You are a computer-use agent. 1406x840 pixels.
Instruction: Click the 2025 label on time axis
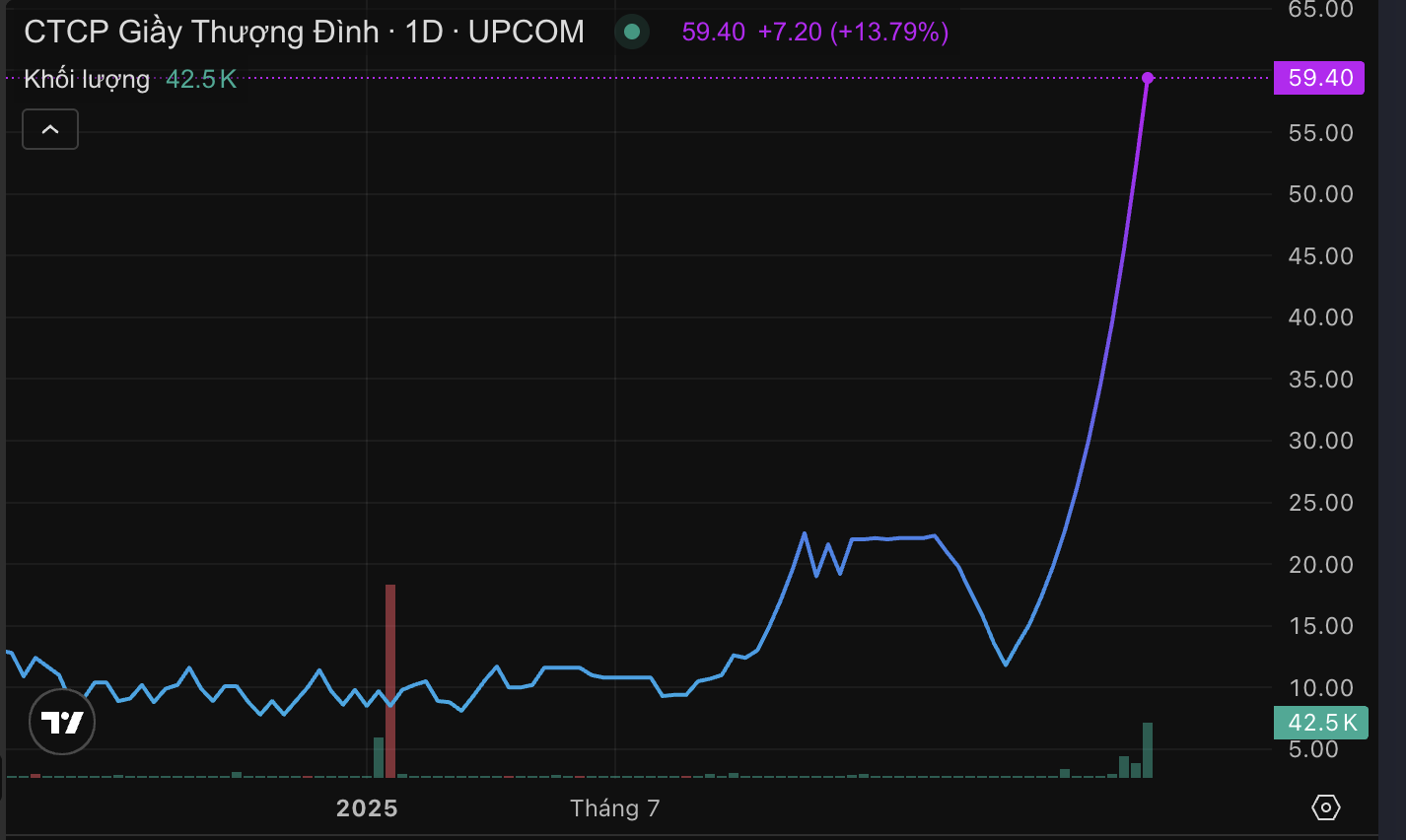pos(367,808)
